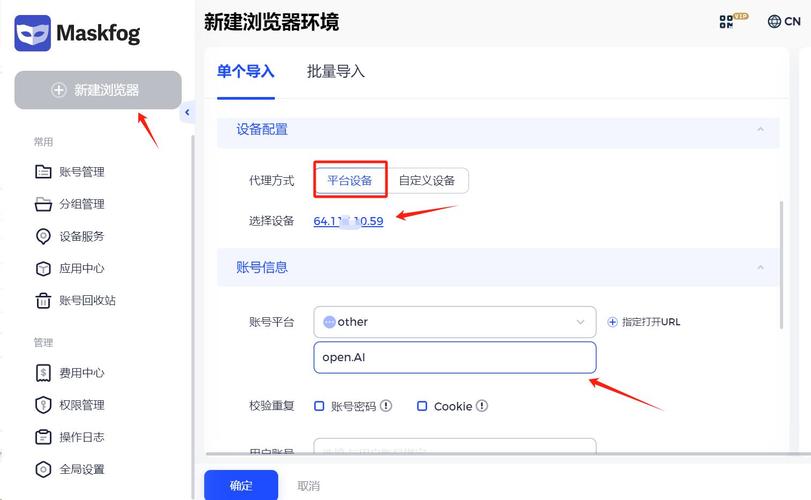
Task: Click the 选择设备 label
Action: tap(272, 221)
